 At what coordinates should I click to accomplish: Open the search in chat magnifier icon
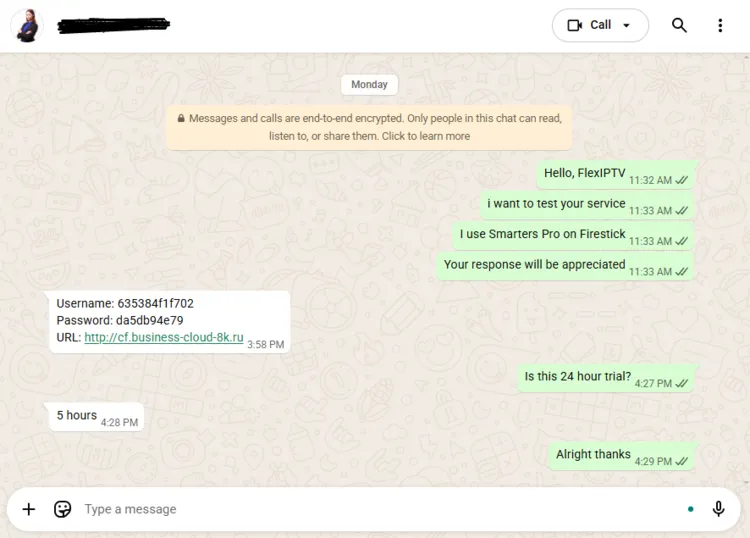pyautogui.click(x=679, y=25)
